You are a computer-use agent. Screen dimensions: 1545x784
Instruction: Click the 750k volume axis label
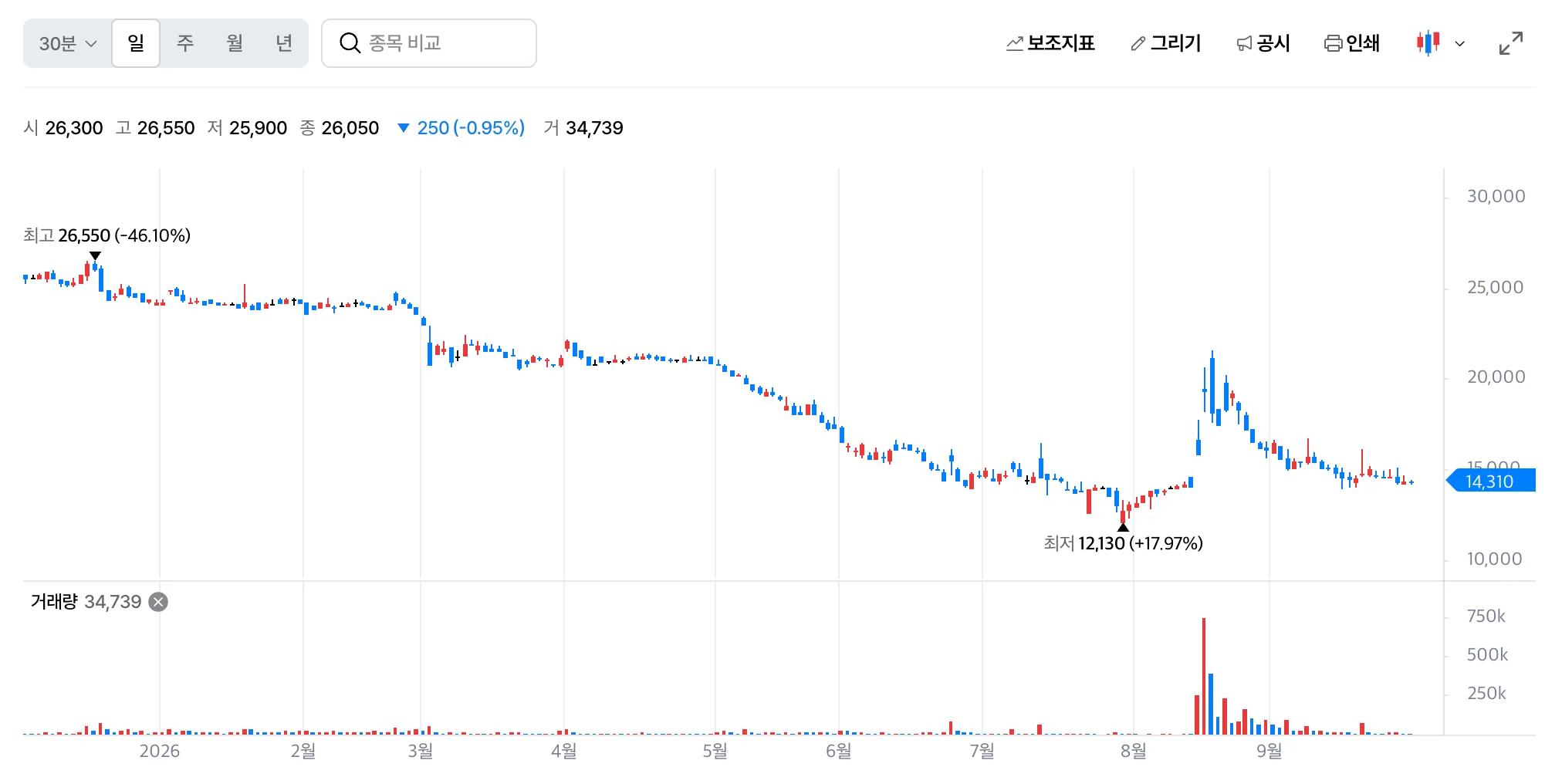(1486, 616)
